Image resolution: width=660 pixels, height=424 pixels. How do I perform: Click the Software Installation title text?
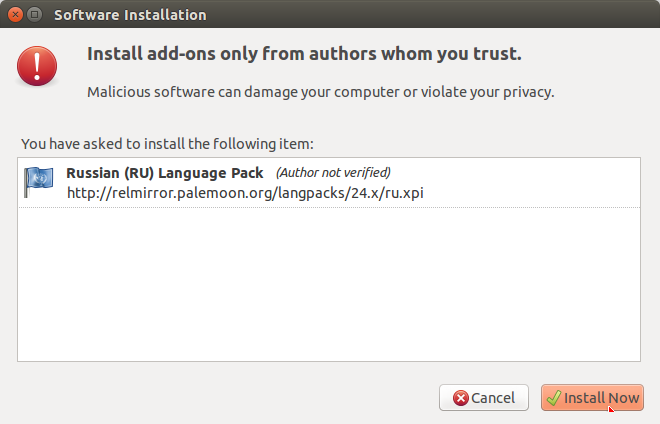(130, 15)
